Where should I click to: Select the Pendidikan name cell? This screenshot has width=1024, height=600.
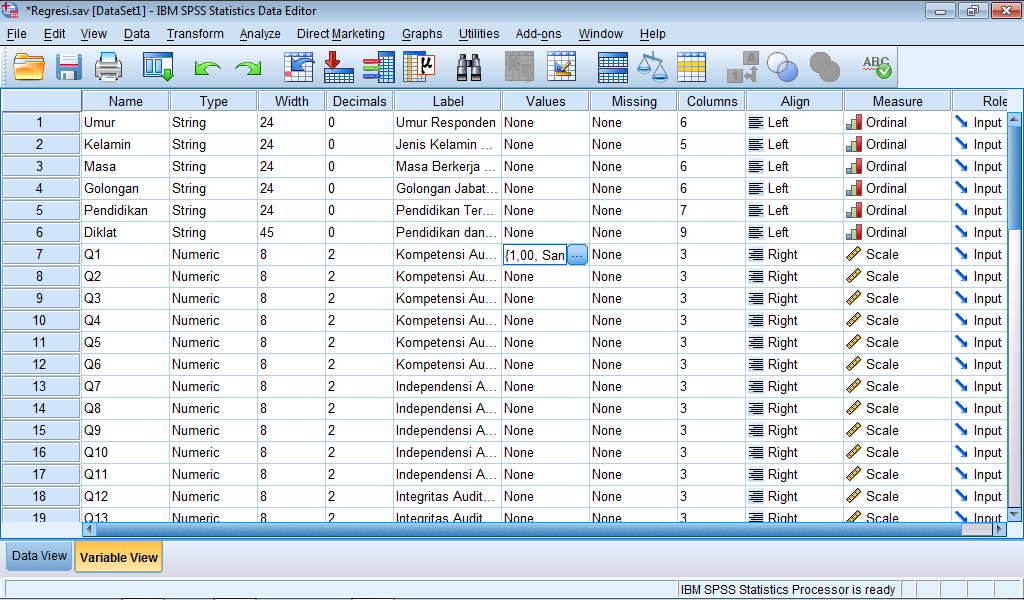[x=125, y=210]
